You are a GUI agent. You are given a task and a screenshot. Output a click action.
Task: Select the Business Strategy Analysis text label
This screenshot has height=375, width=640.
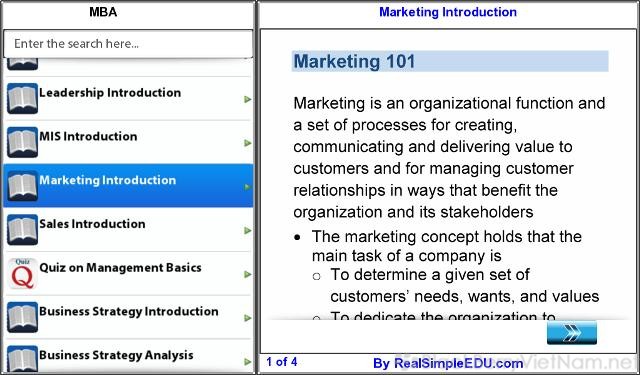116,355
